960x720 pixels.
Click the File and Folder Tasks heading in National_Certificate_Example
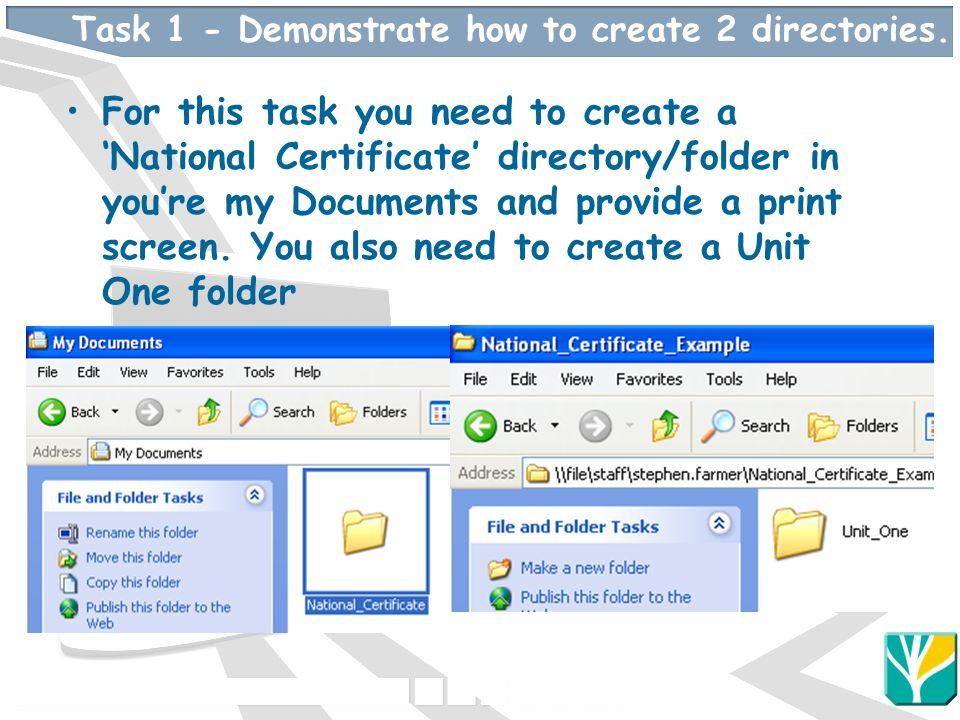coord(573,527)
